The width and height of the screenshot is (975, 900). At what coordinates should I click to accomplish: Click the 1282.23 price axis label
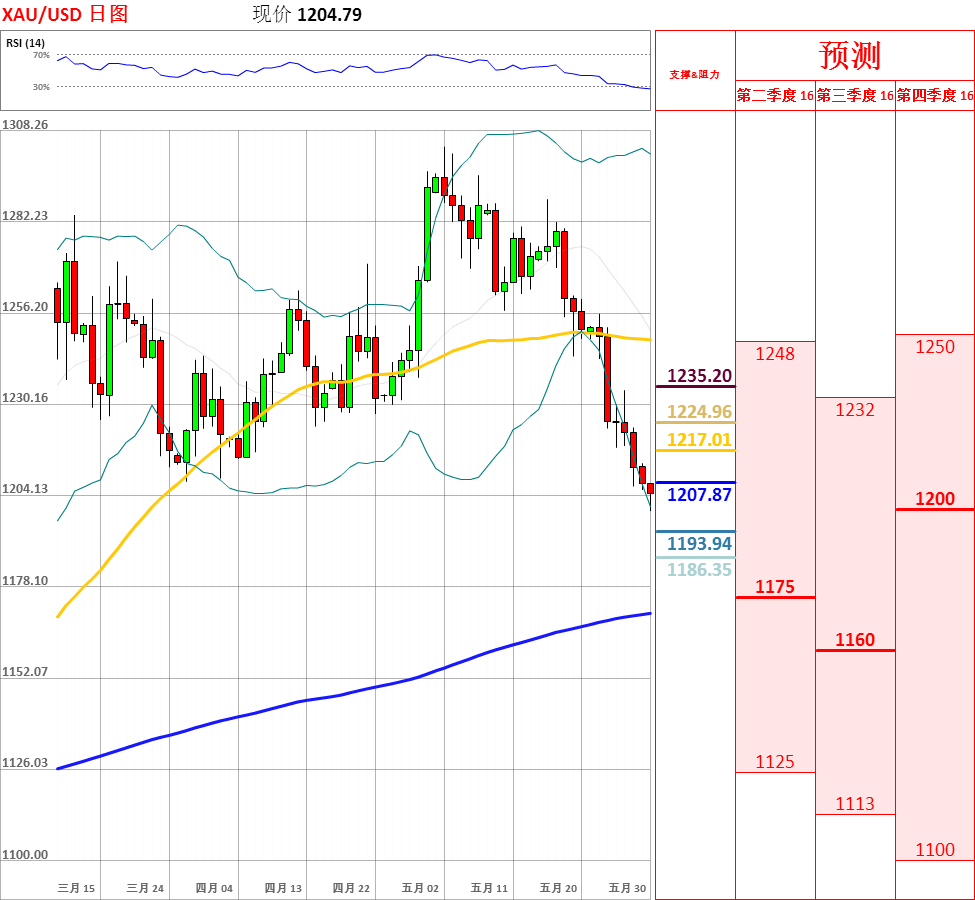[25, 216]
